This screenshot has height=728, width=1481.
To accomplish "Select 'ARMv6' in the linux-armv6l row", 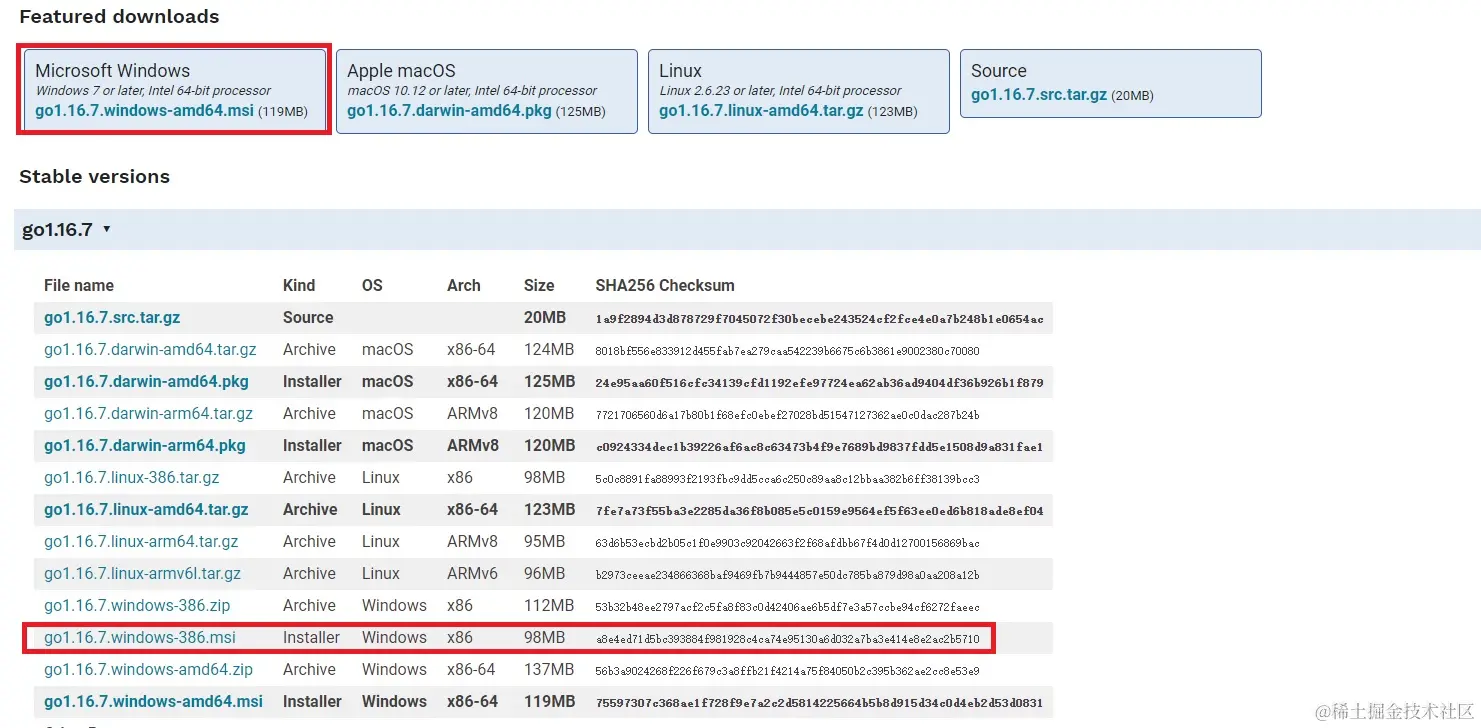I will (472, 573).
